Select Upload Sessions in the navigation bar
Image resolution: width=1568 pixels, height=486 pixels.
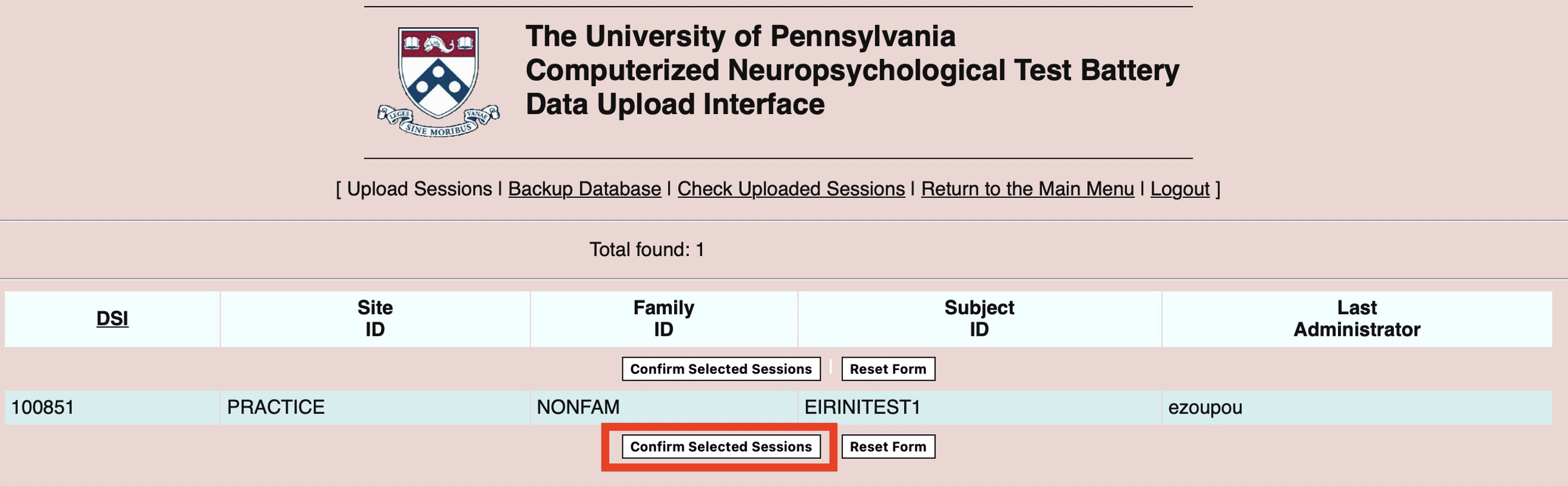click(x=420, y=189)
